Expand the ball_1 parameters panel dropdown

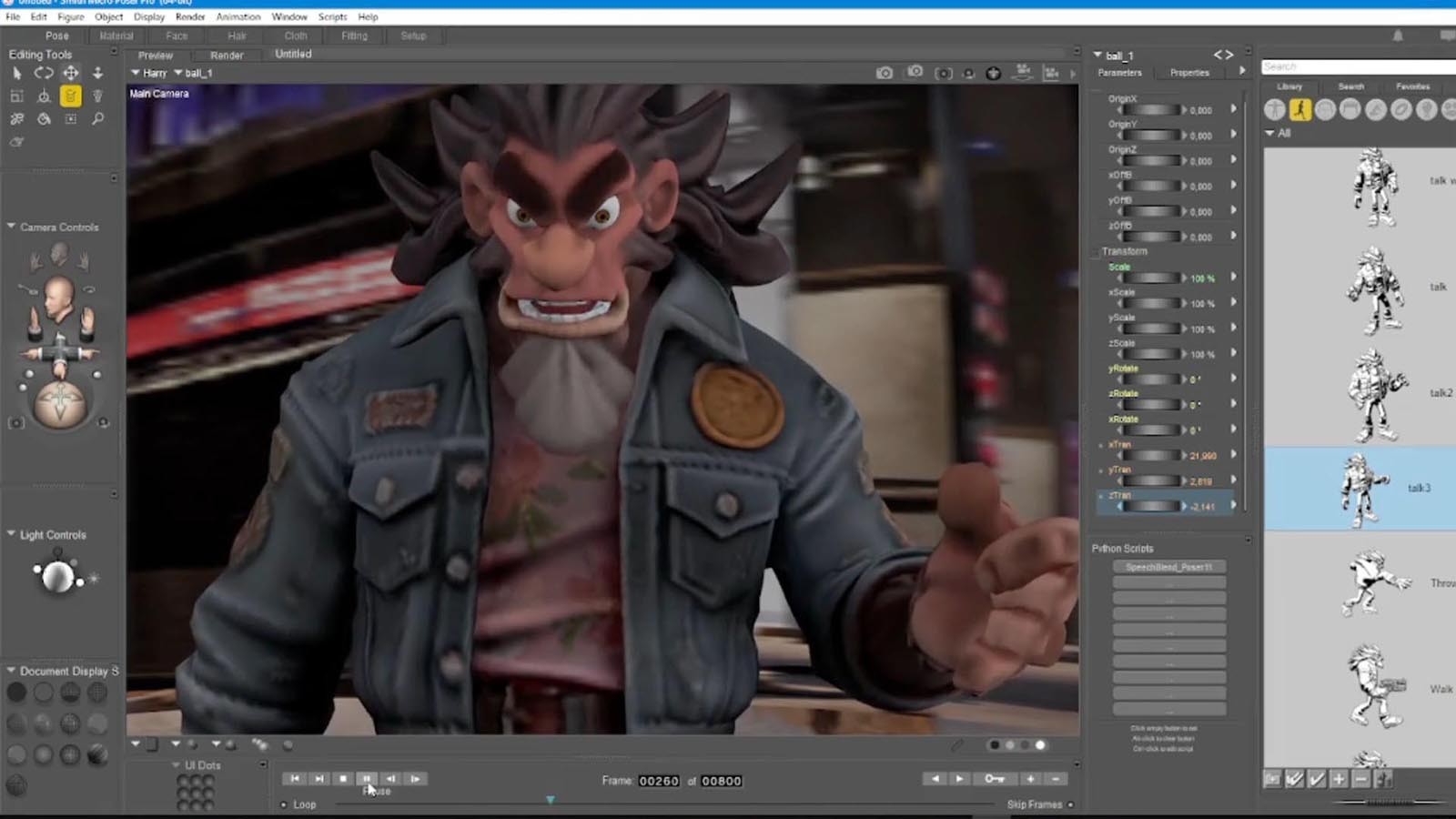coord(1097,55)
